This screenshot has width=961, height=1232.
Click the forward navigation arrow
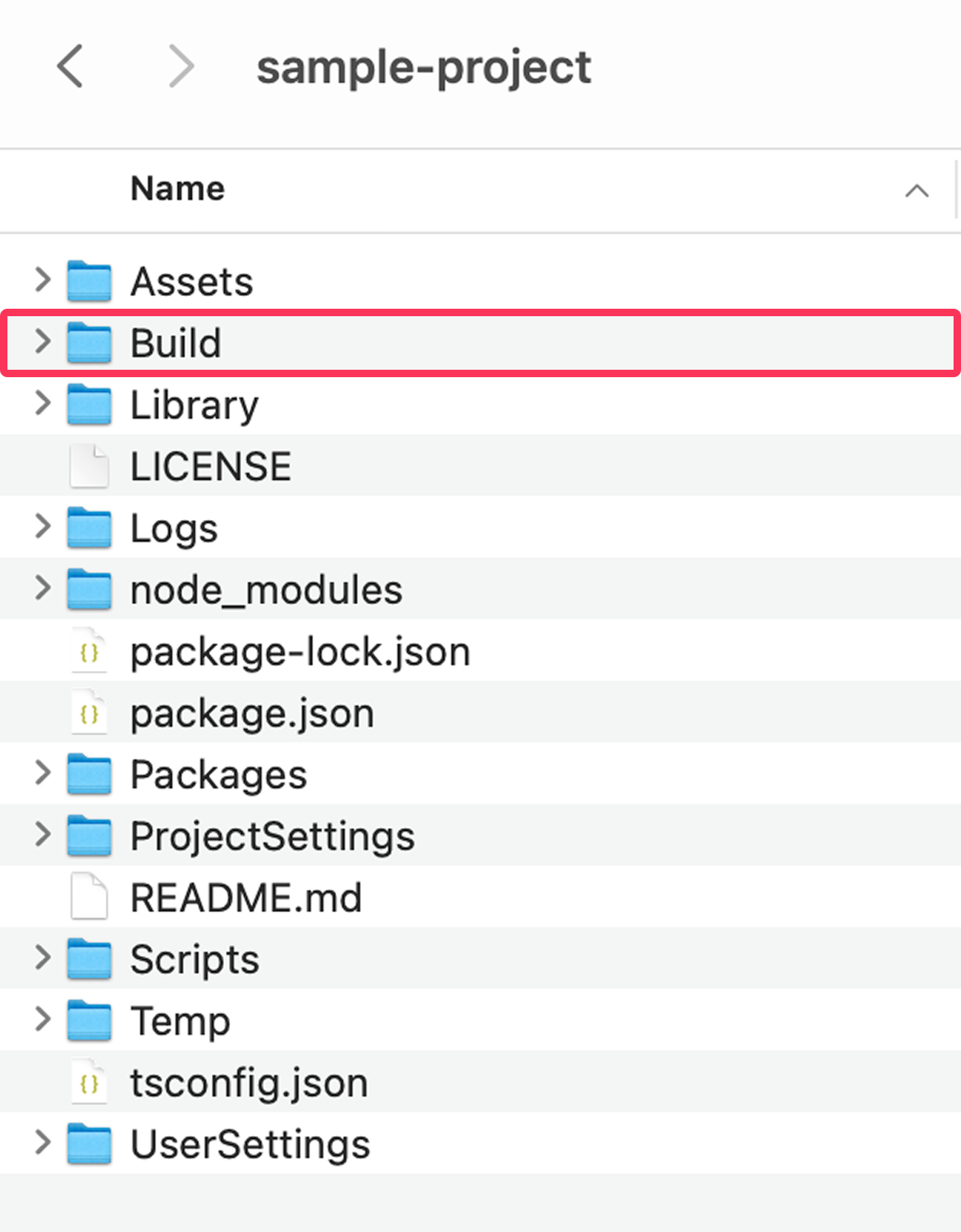[x=181, y=66]
